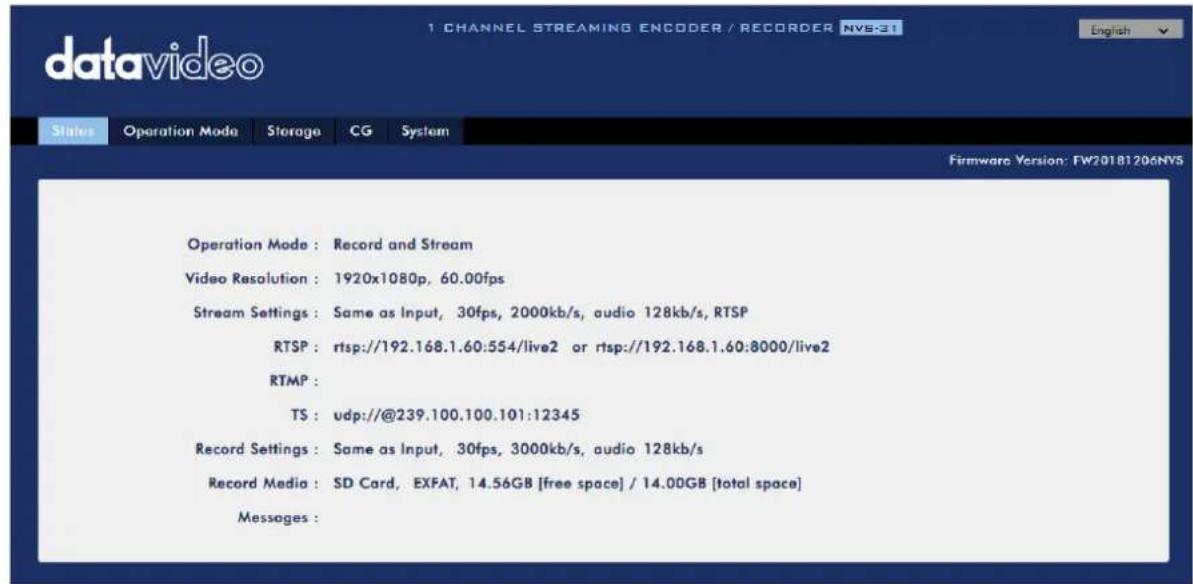Viewport: 1193px width, 584px height.
Task: Click the Operation Mode : field label
Action: pos(252,245)
